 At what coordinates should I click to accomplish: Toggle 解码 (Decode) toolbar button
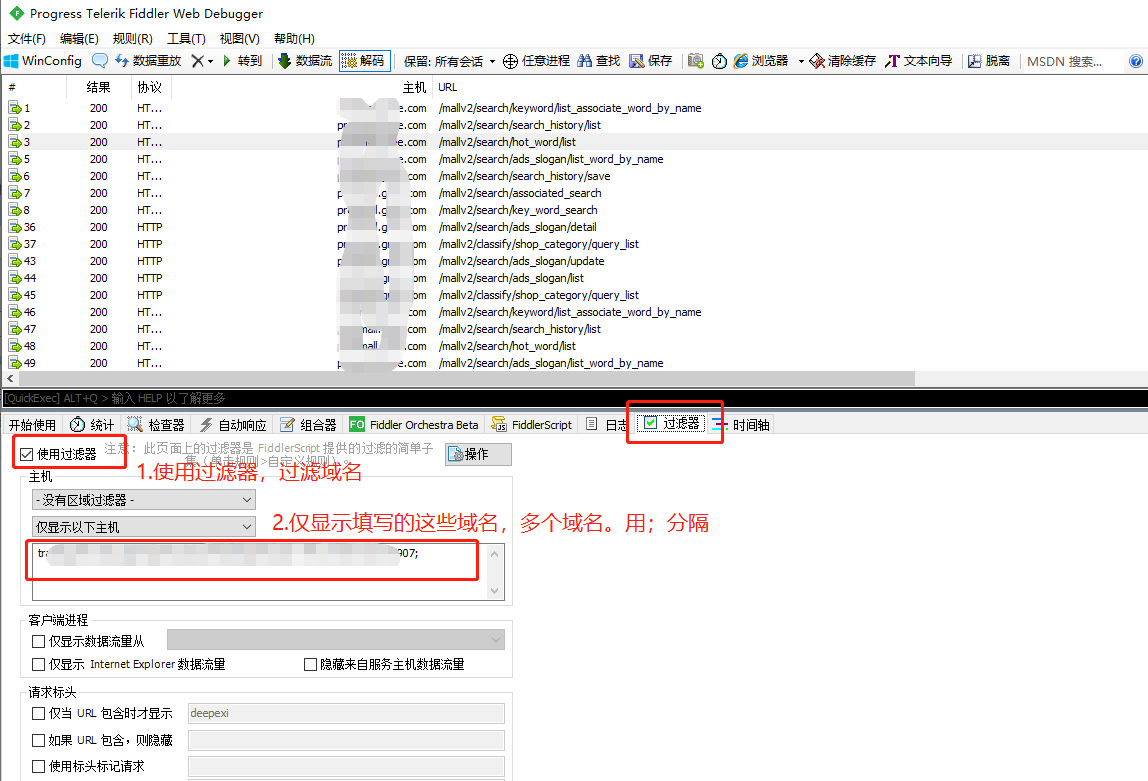click(x=365, y=61)
